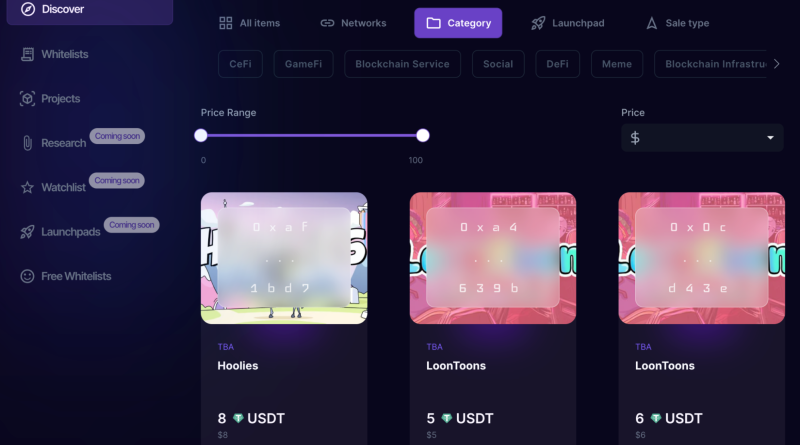This screenshot has height=445, width=800.
Task: Open the Hoolies project title
Action: tap(238, 366)
